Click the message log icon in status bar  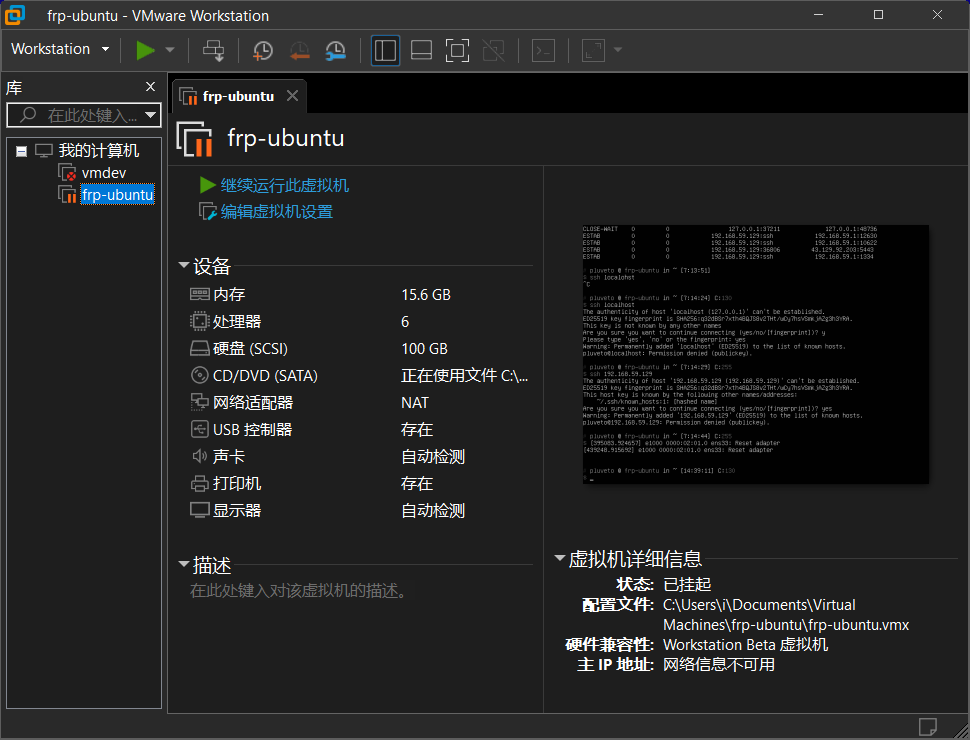[x=927, y=726]
